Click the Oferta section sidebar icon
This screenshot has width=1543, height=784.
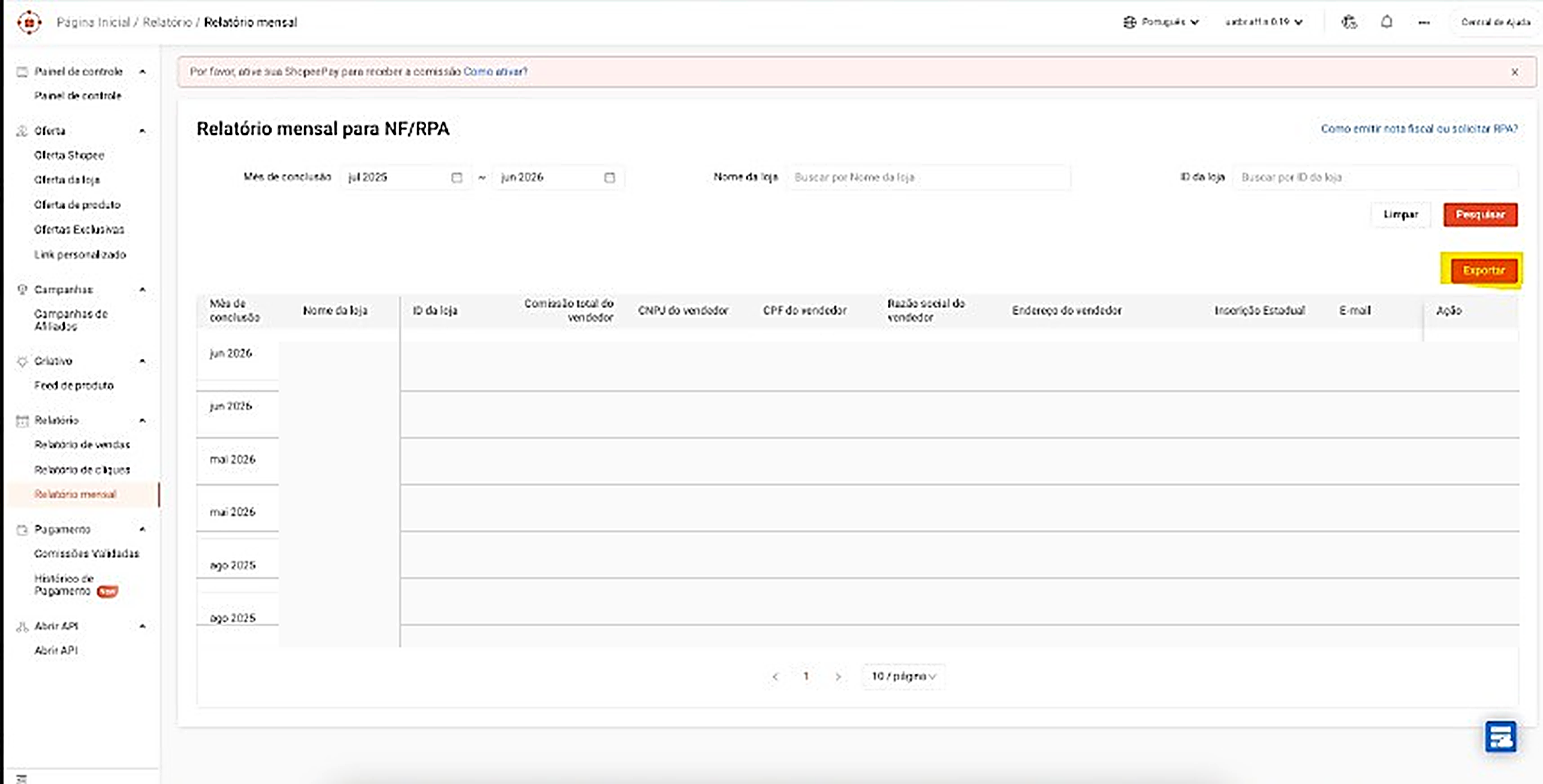click(22, 131)
